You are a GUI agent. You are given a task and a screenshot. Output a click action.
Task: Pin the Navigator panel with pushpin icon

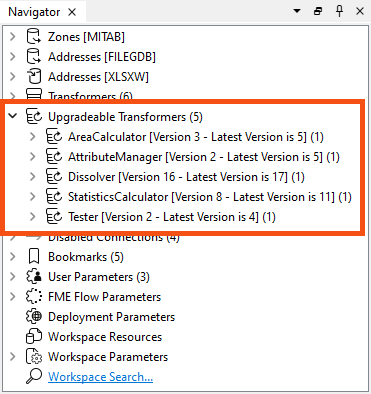point(339,12)
